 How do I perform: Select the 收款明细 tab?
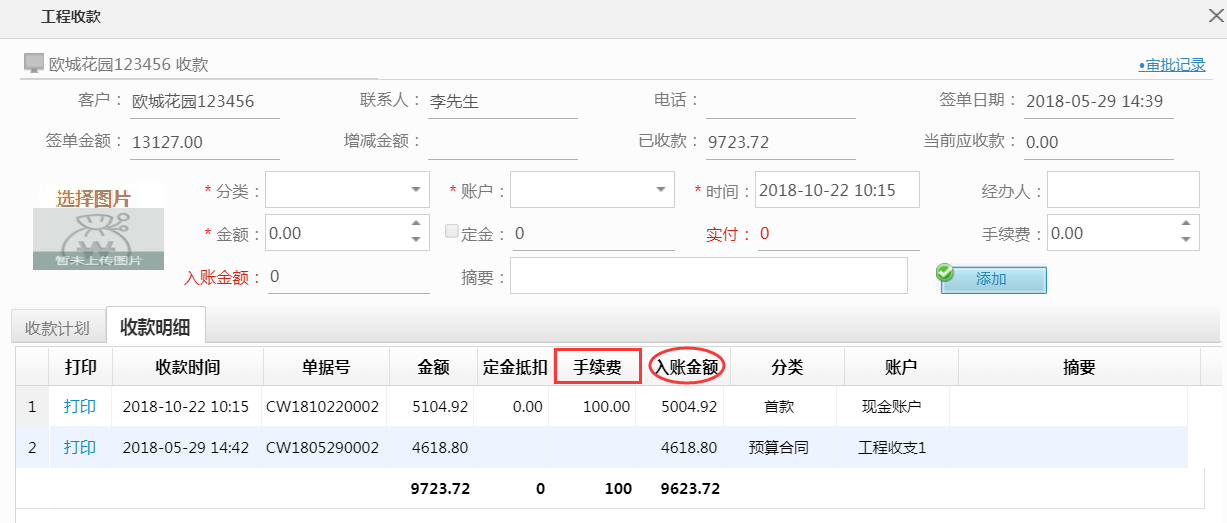click(x=155, y=327)
